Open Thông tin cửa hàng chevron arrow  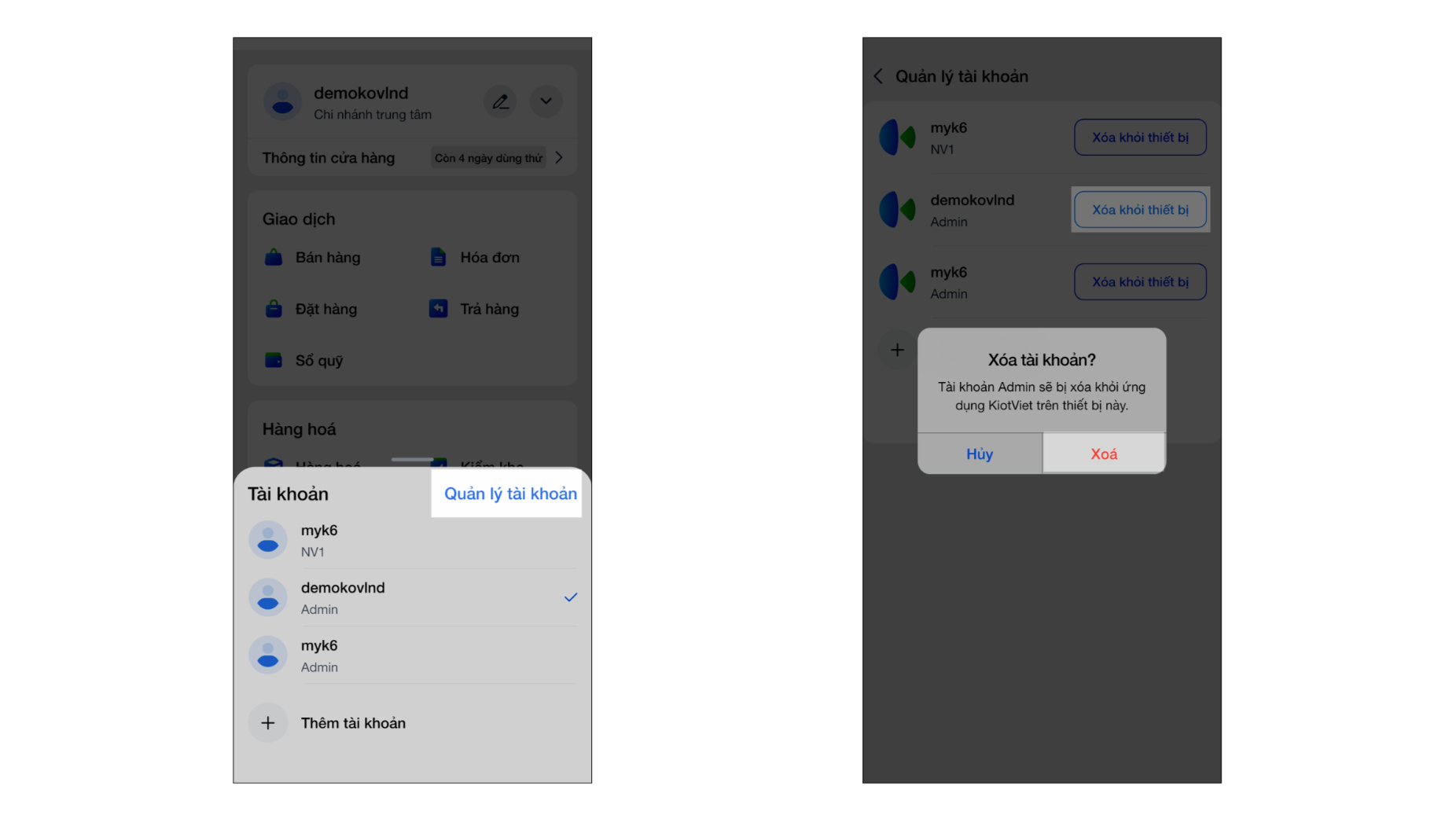559,158
